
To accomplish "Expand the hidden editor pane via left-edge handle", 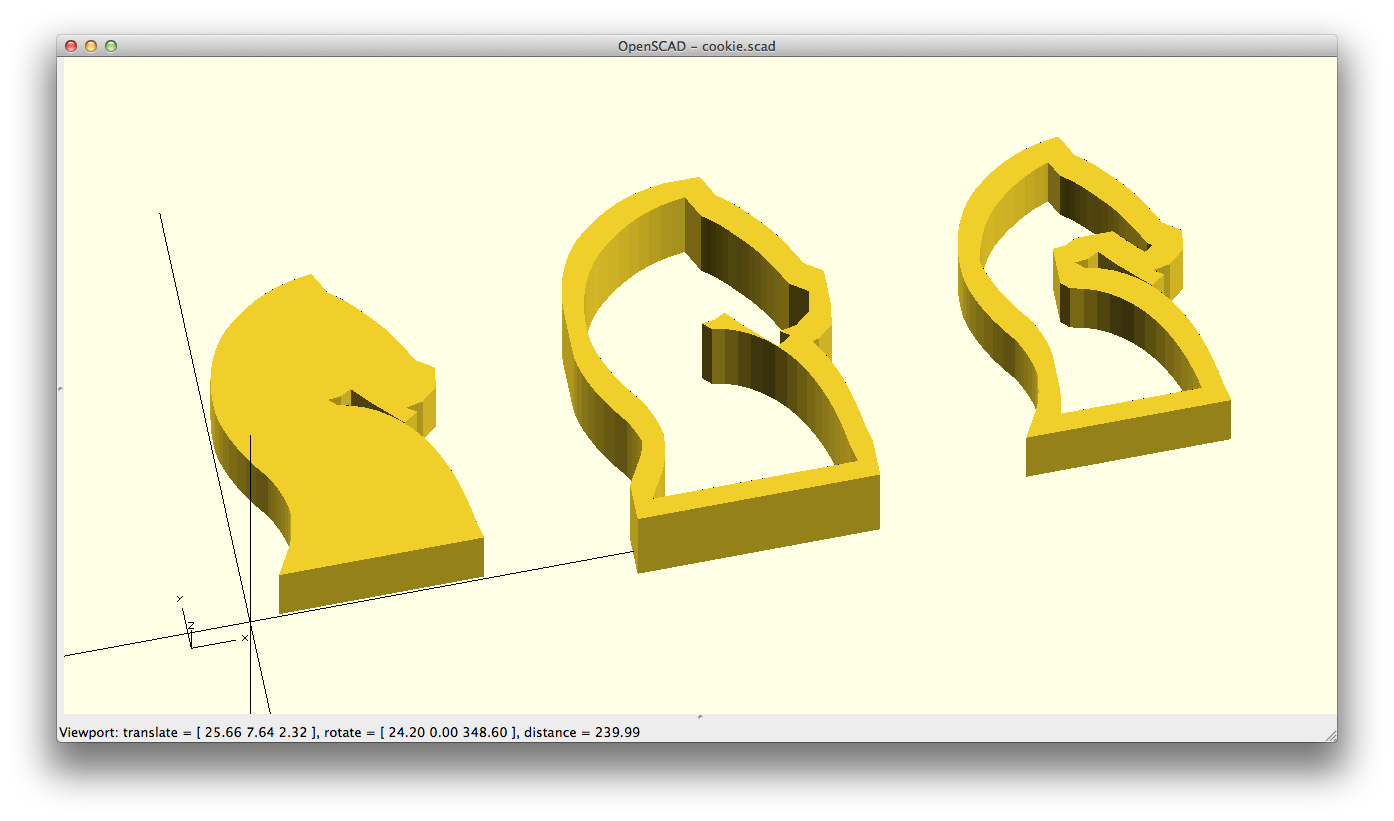I will pyautogui.click(x=61, y=387).
